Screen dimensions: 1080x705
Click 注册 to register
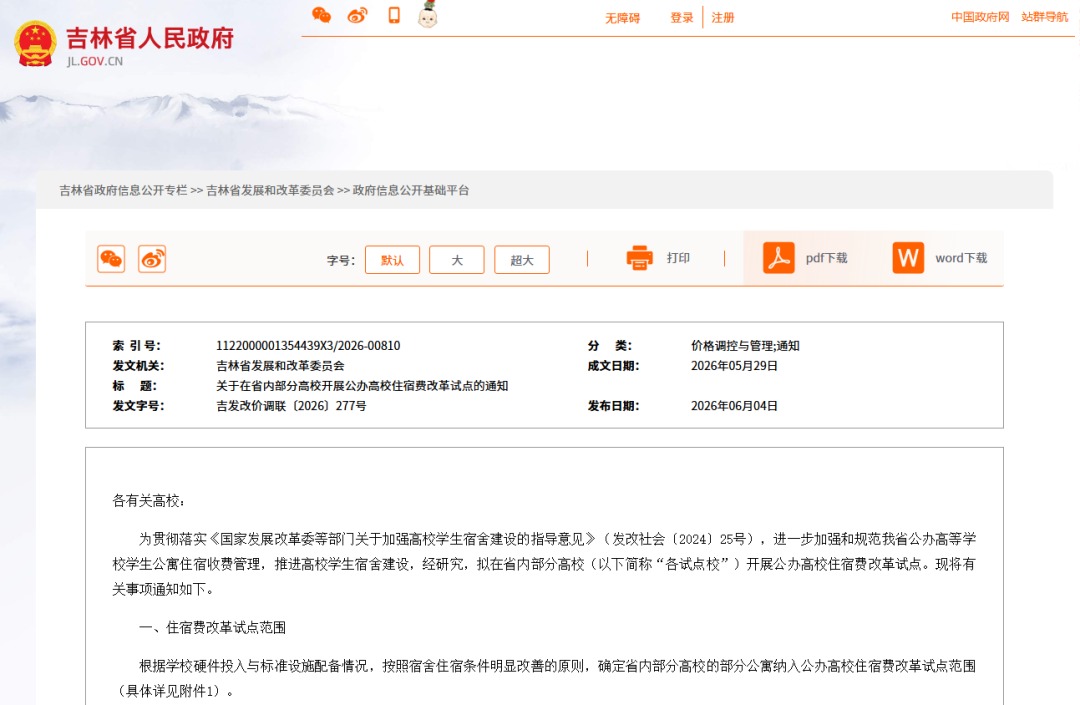click(723, 18)
